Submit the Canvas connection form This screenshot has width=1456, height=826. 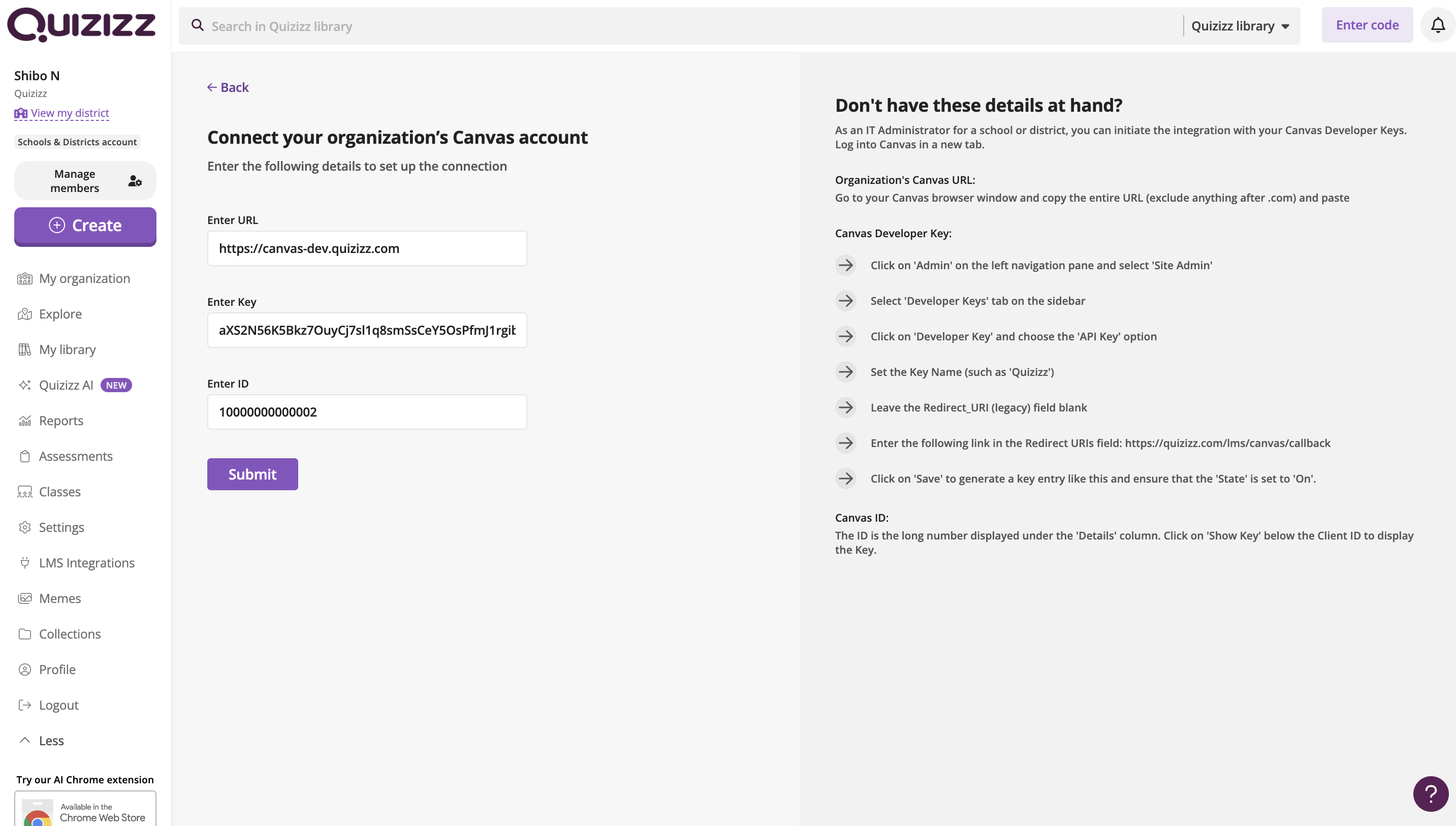(x=252, y=474)
